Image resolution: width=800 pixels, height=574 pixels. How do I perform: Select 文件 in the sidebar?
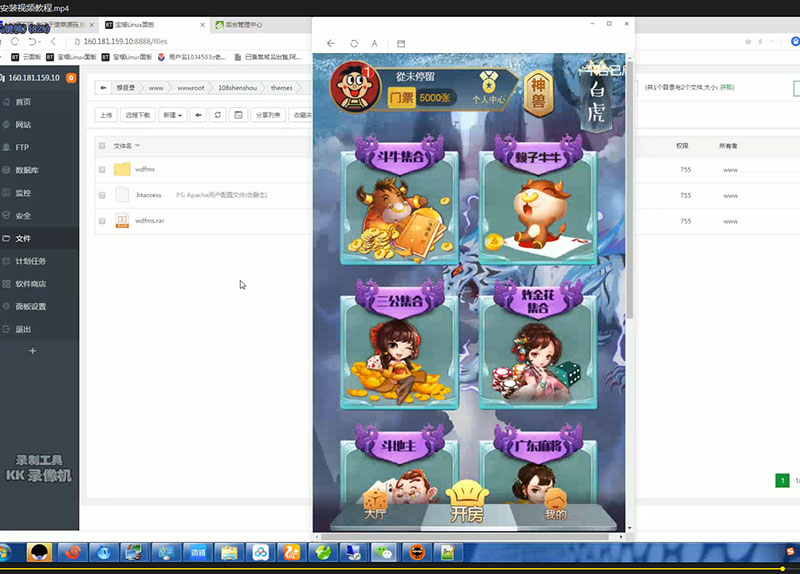23,238
